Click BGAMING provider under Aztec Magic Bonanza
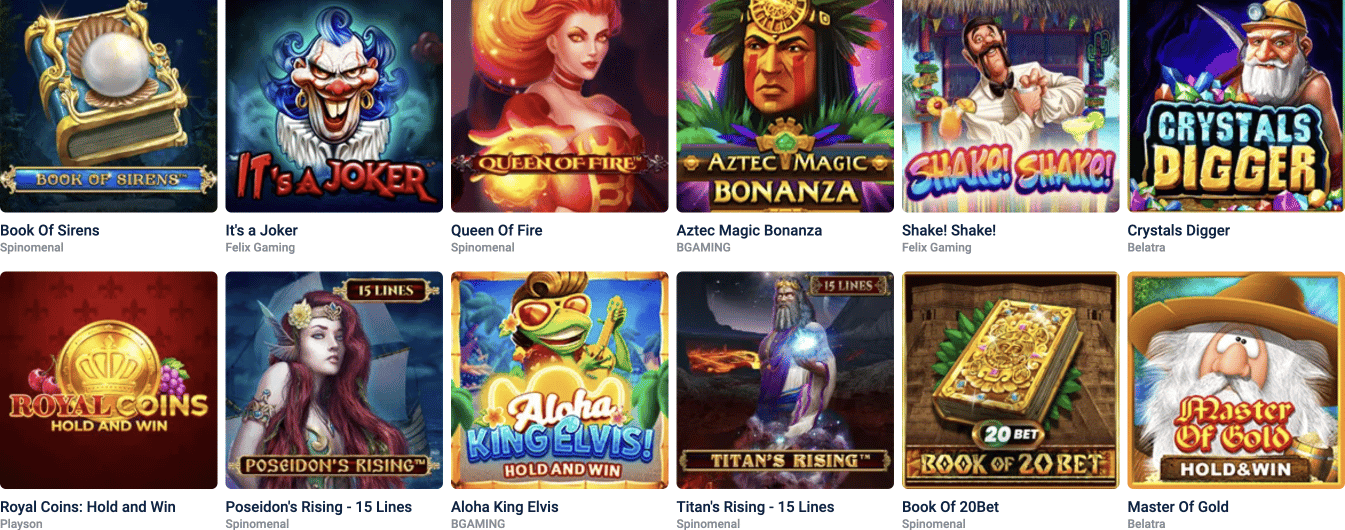Screen dimensions: 1345x530 click(x=704, y=247)
